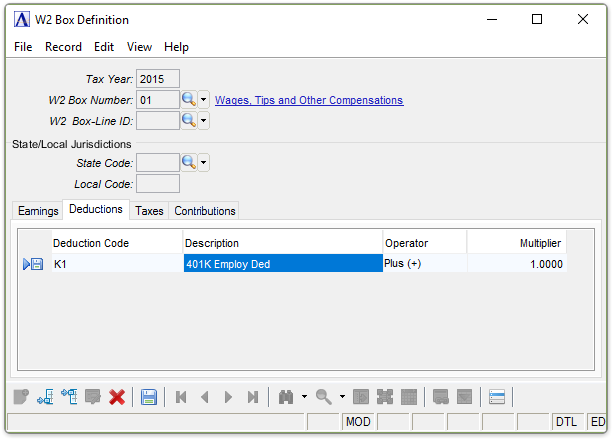Viewport: 616px width, 442px height.
Task: Open the View menu
Action: (x=139, y=47)
